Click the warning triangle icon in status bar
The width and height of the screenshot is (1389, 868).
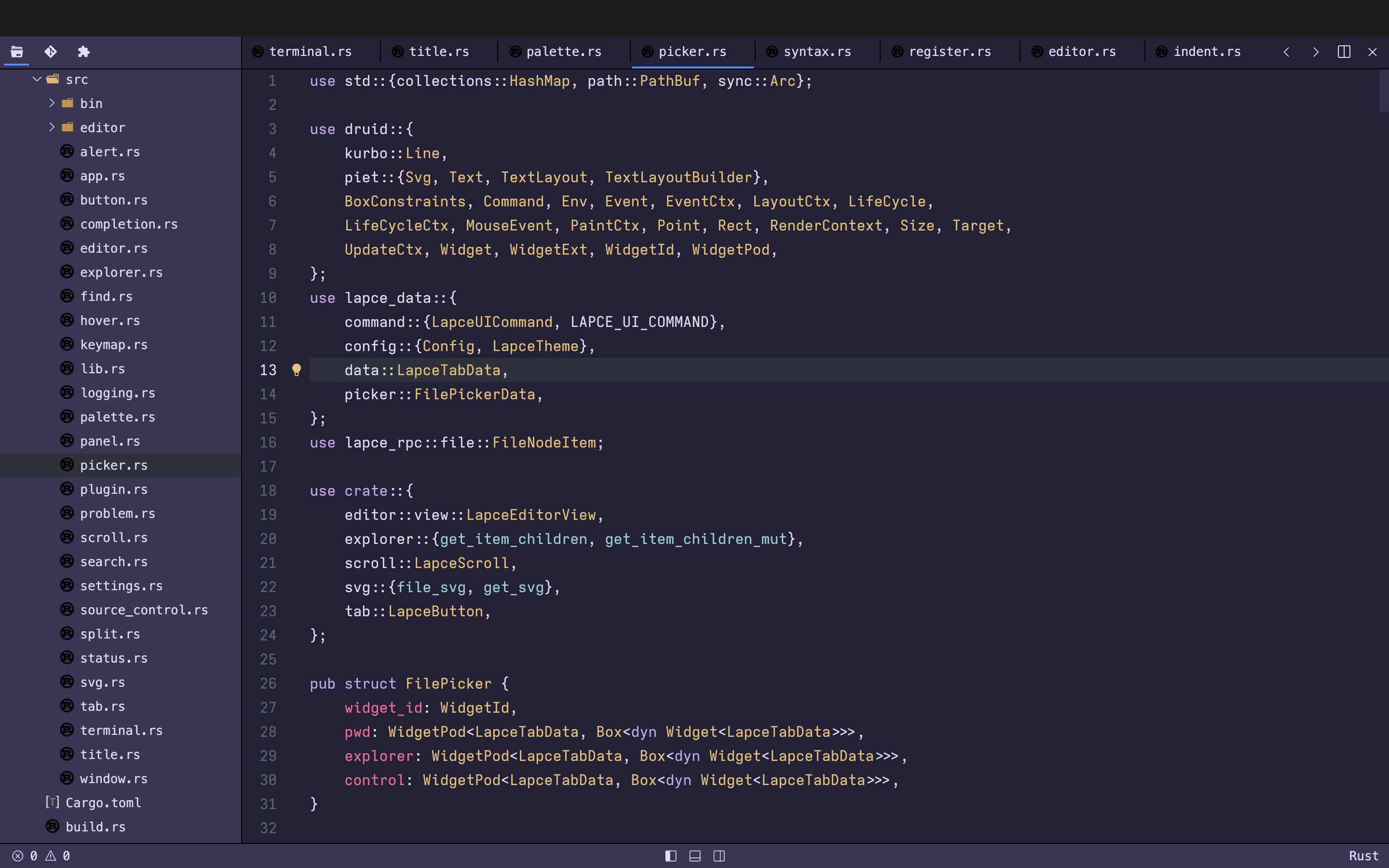coord(51,856)
